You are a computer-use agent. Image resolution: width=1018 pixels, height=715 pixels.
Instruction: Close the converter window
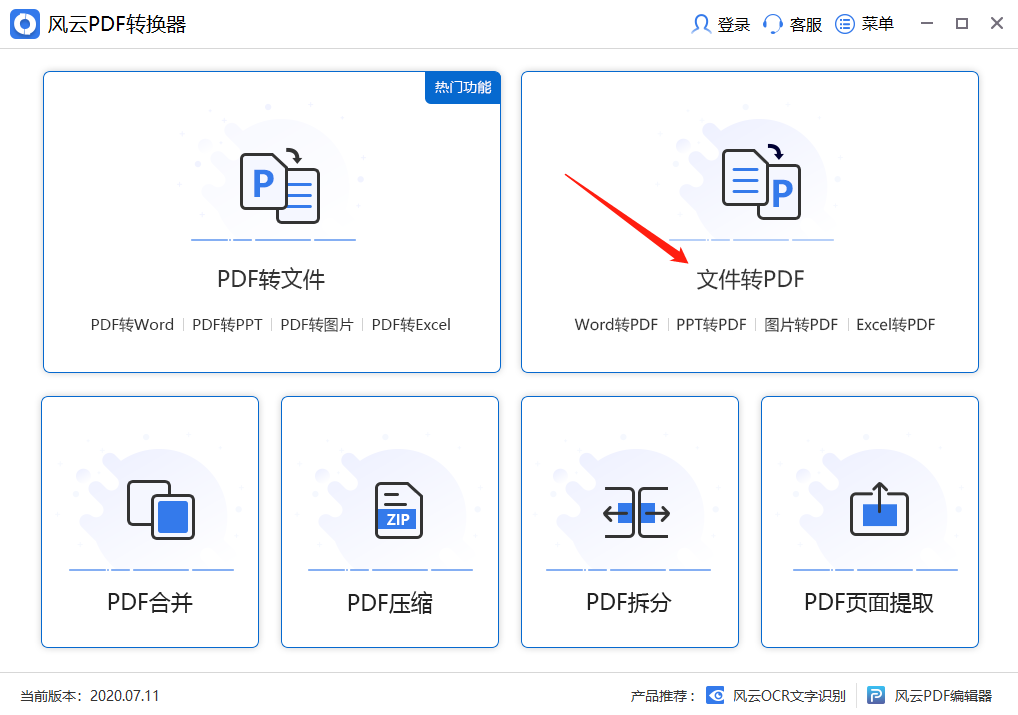point(997,23)
